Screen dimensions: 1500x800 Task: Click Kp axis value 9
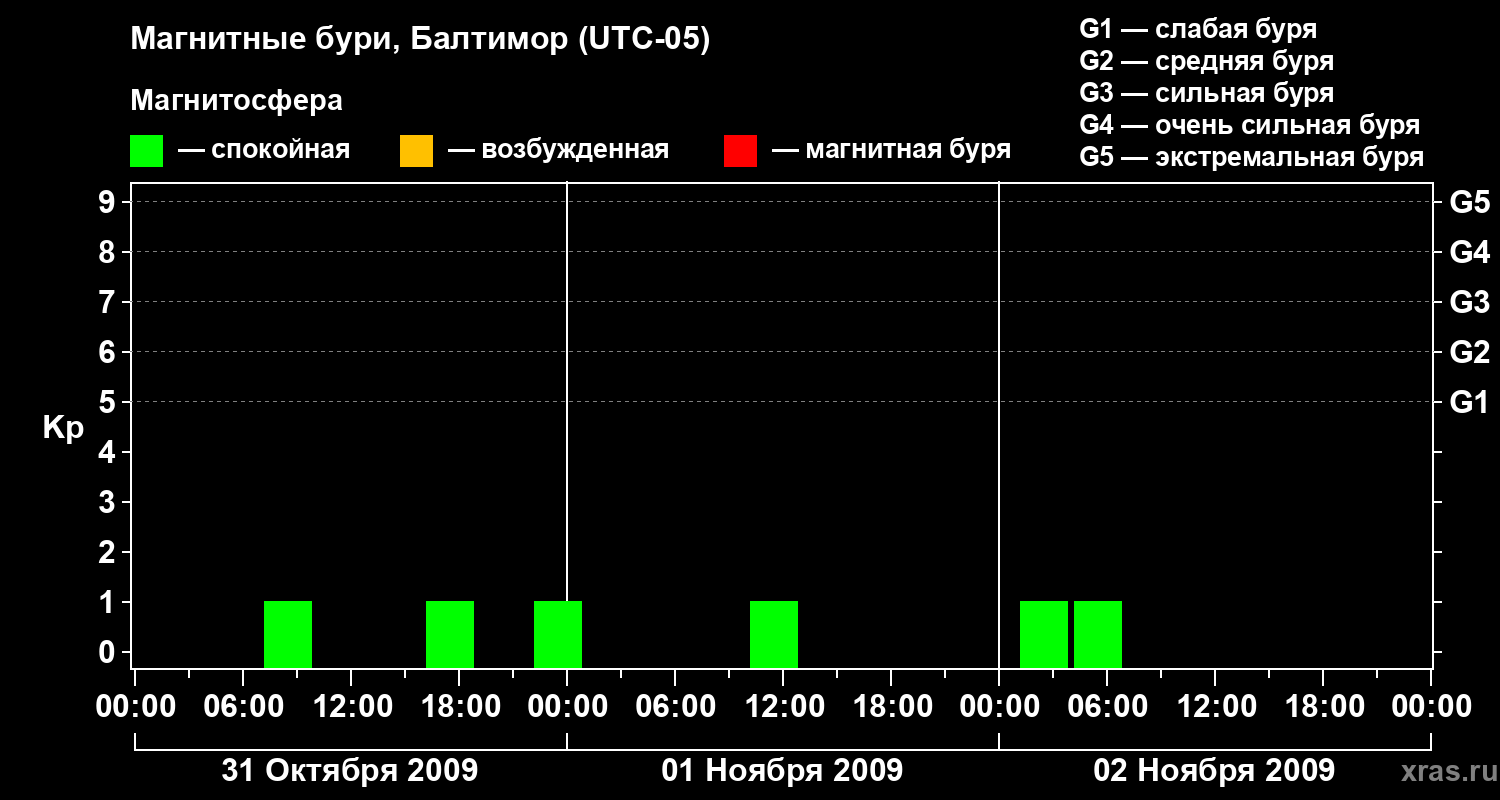click(109, 202)
